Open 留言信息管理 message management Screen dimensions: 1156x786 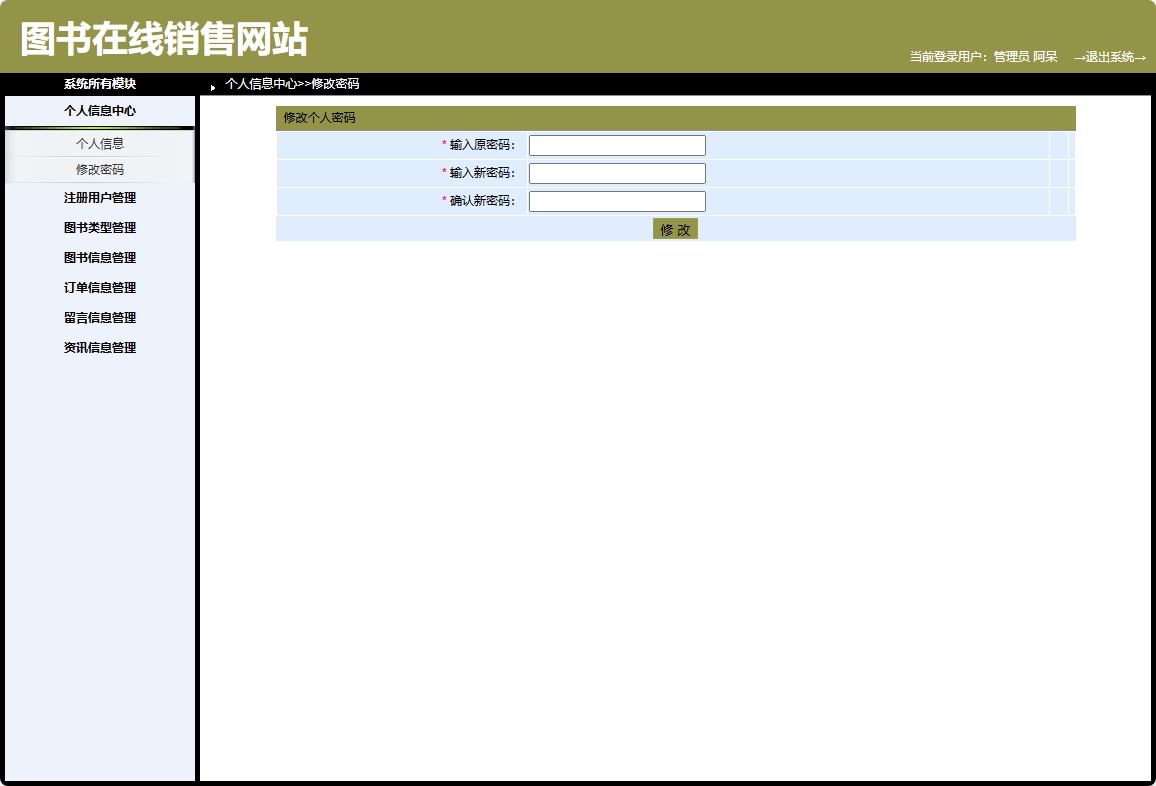pos(98,317)
